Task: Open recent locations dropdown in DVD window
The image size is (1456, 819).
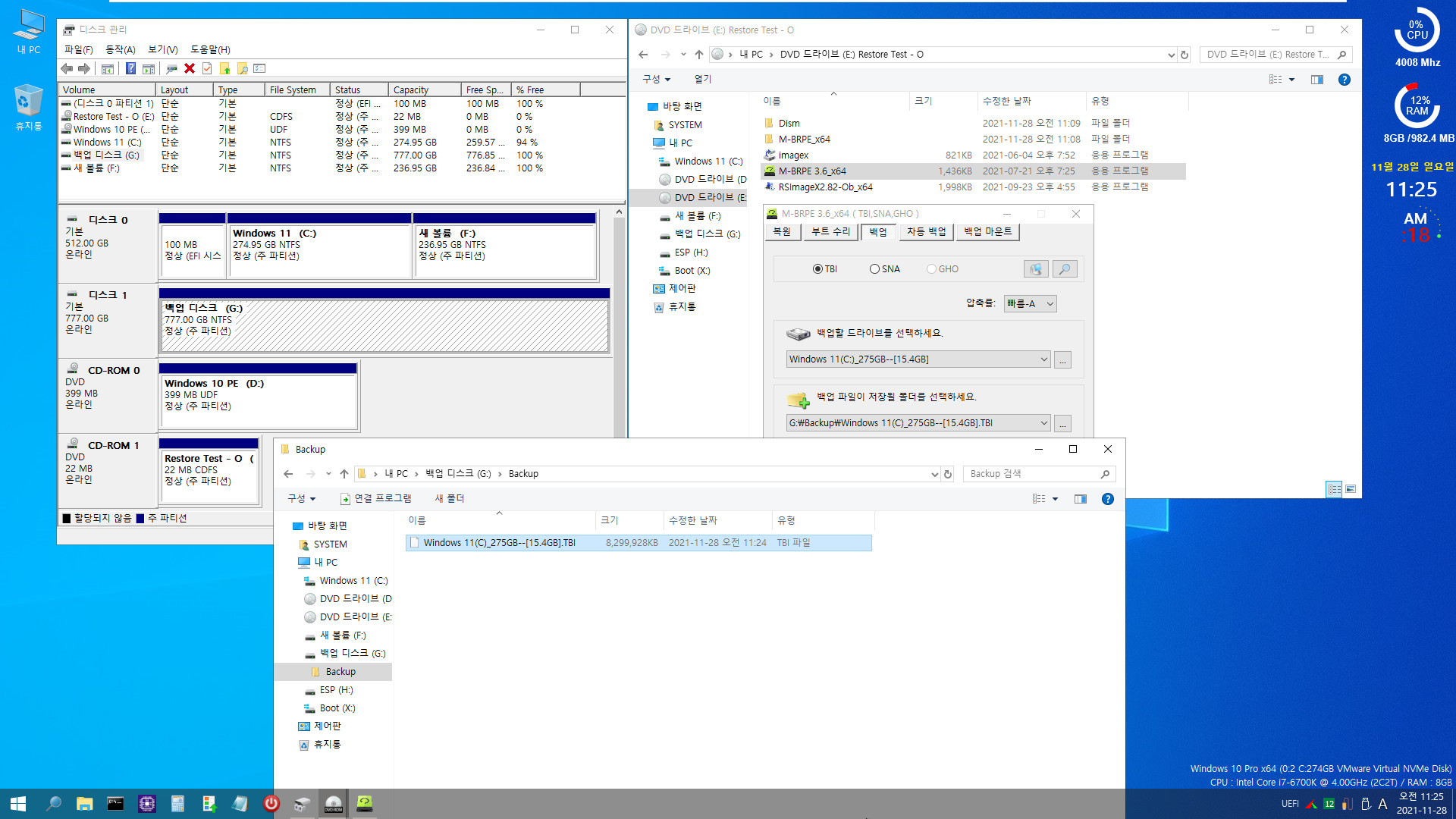Action: tap(683, 55)
